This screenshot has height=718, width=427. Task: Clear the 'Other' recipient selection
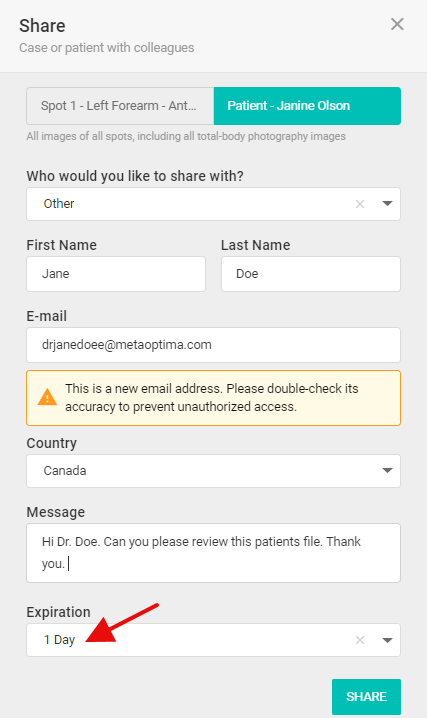coord(360,204)
